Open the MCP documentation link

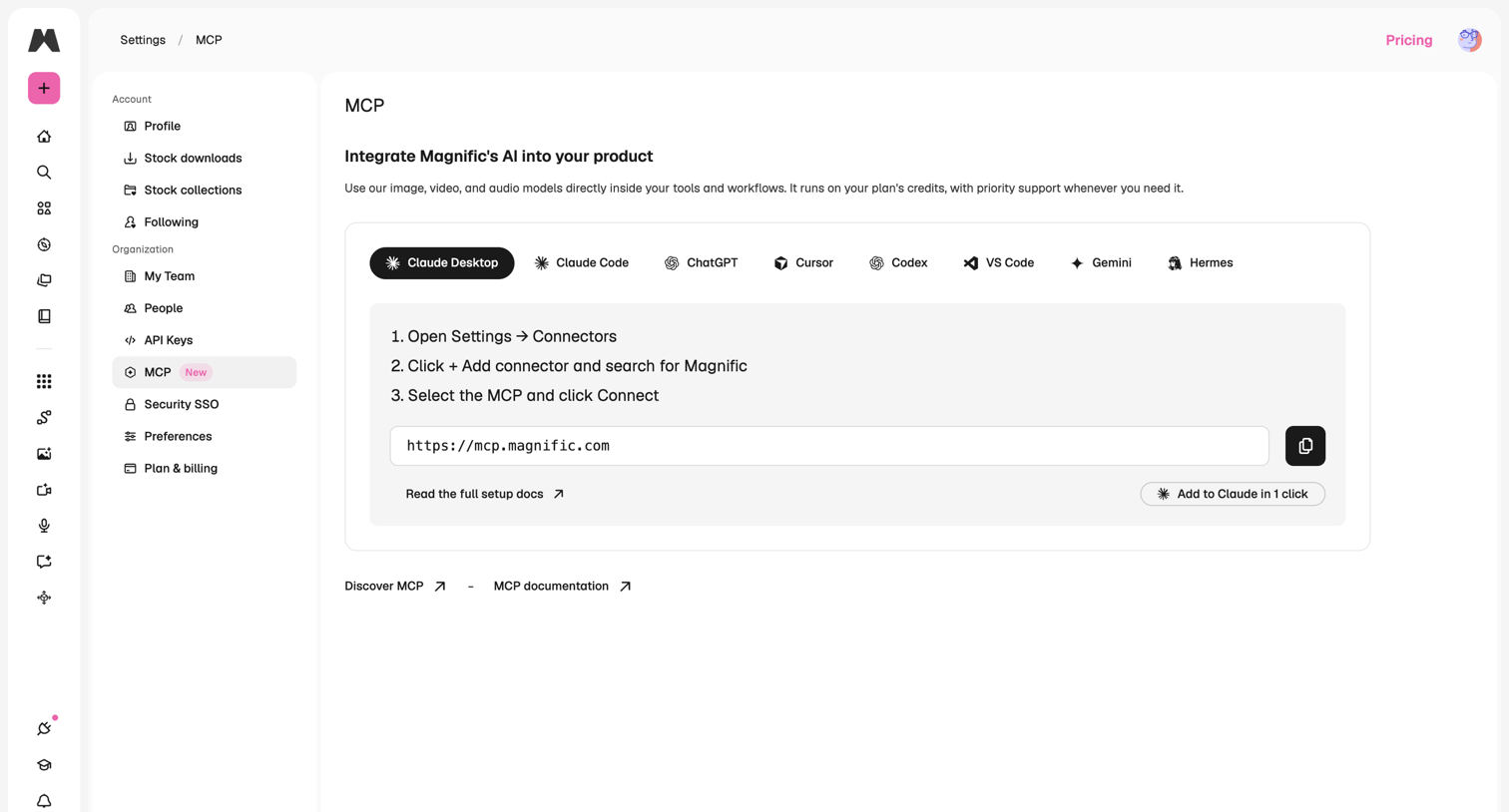pyautogui.click(x=562, y=587)
